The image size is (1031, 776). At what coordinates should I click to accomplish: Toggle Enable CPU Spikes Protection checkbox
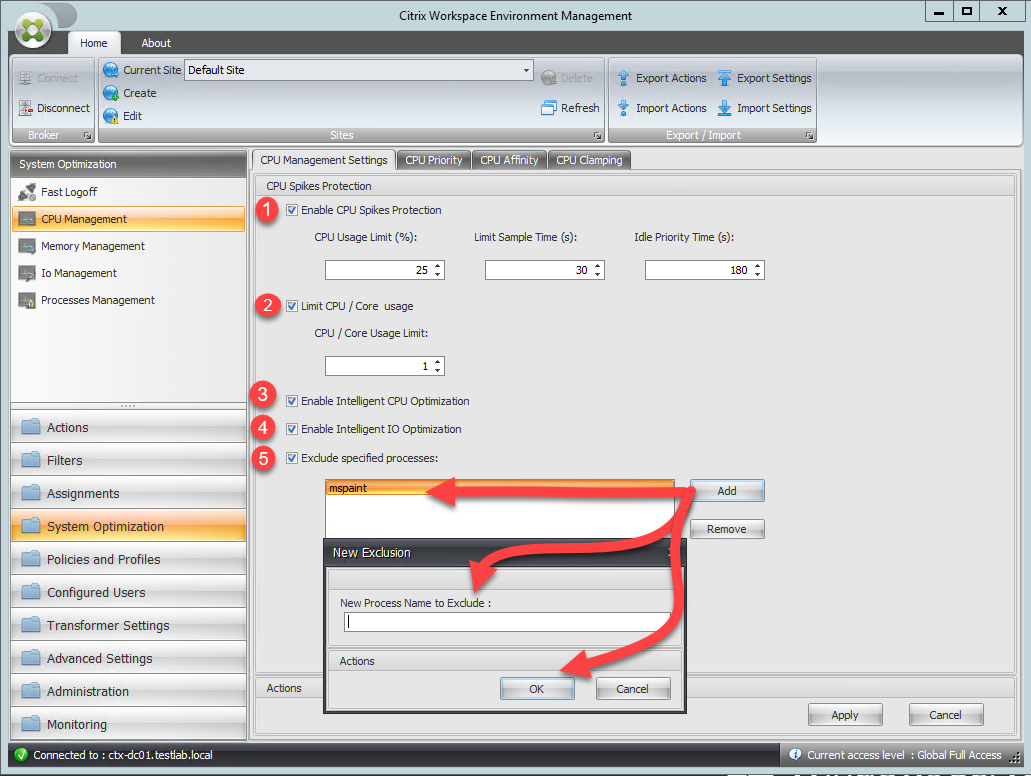tap(292, 210)
